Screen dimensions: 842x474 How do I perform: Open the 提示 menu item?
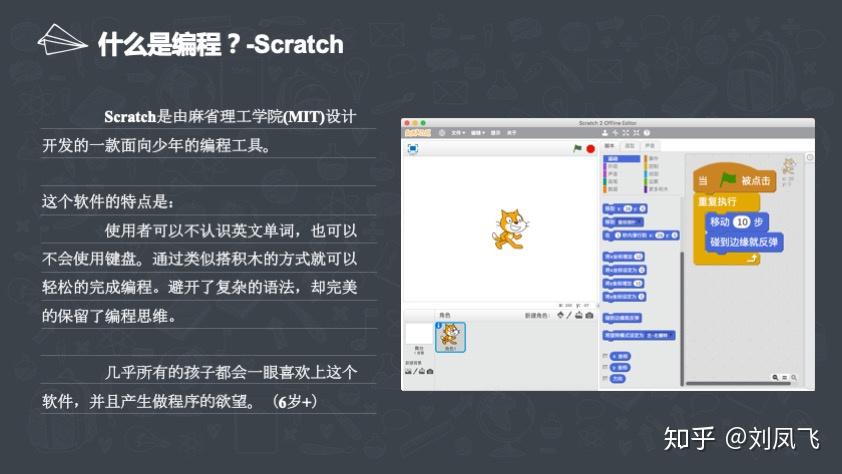(496, 133)
